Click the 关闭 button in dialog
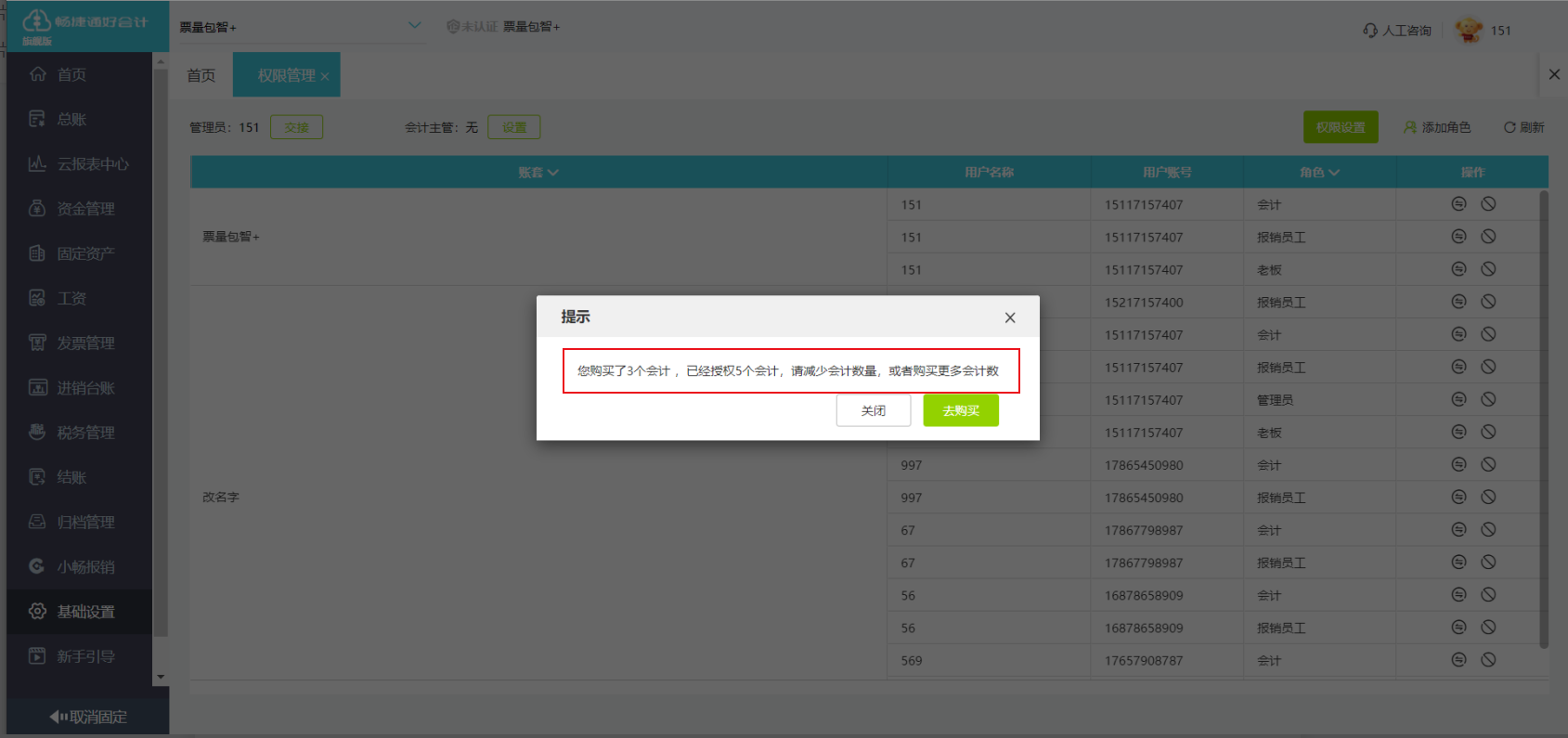The width and height of the screenshot is (1568, 738). pos(873,410)
